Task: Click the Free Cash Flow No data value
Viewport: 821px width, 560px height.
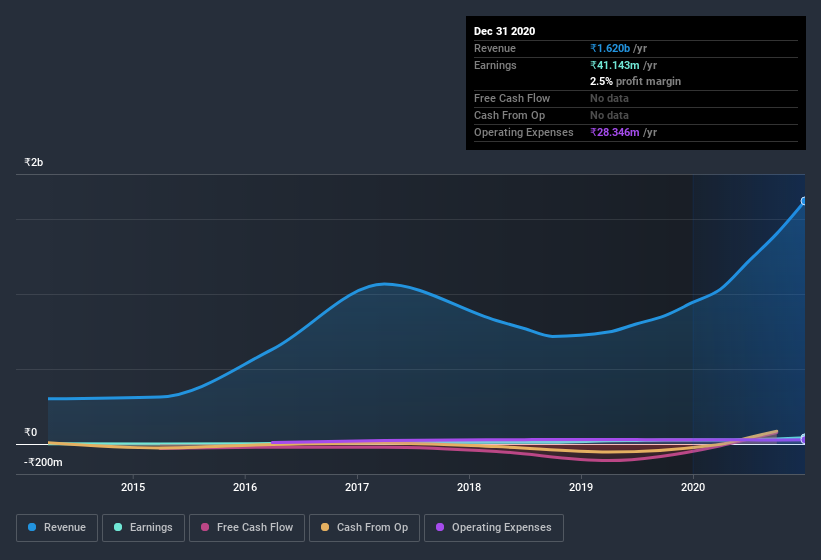Action: [609, 98]
